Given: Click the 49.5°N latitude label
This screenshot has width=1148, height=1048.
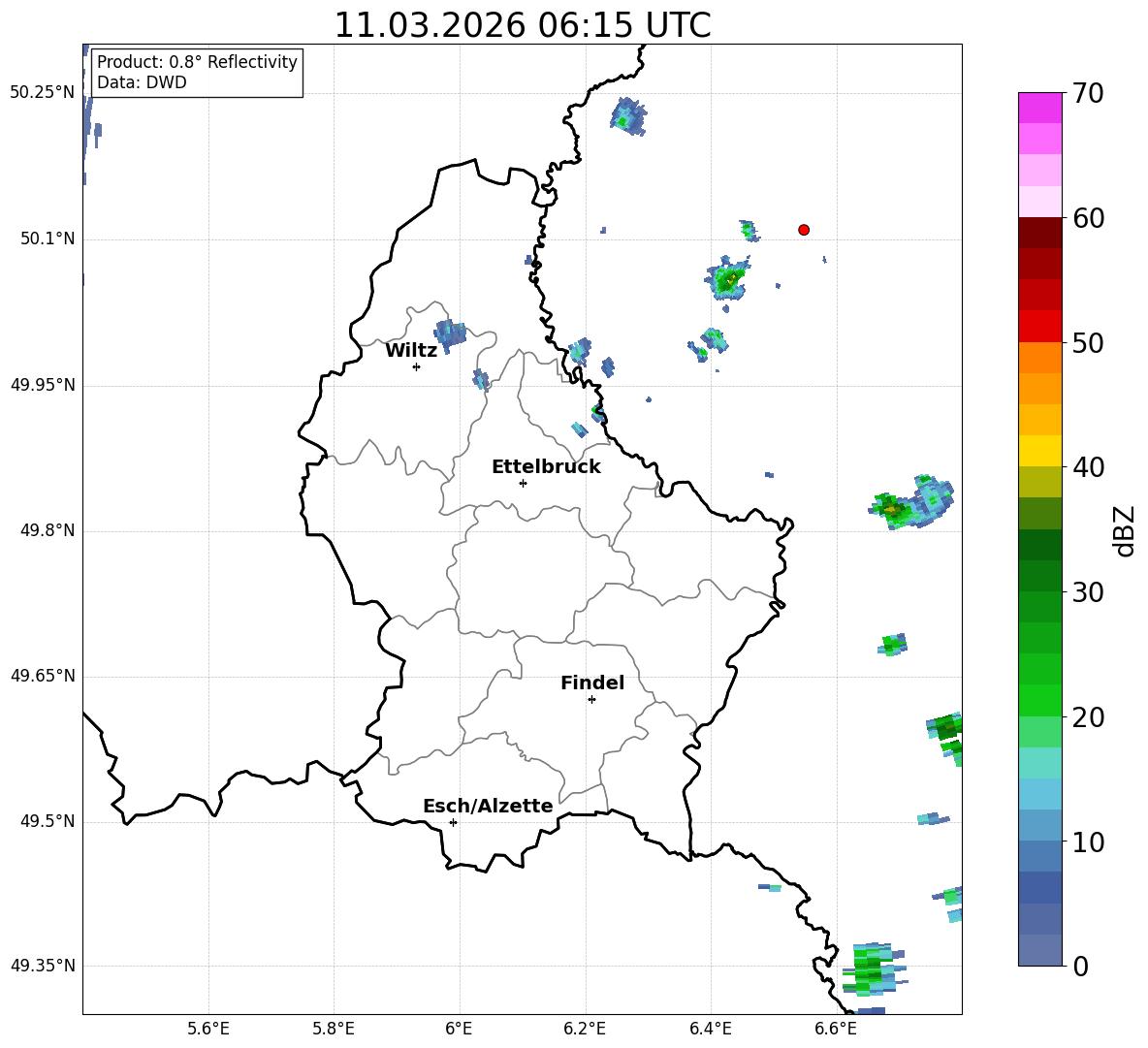Looking at the screenshot, I should (x=48, y=821).
